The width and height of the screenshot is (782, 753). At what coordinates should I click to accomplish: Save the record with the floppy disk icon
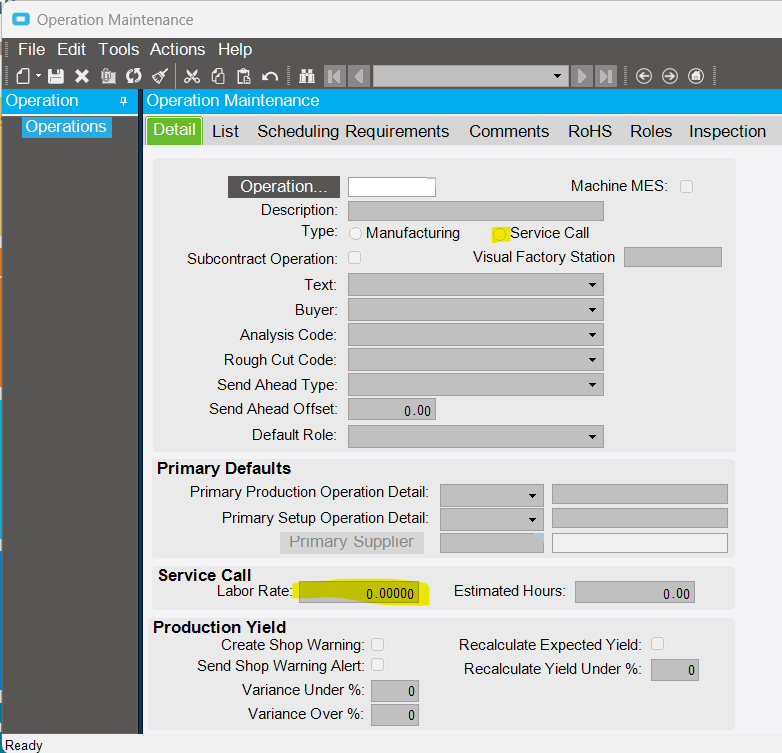[56, 76]
